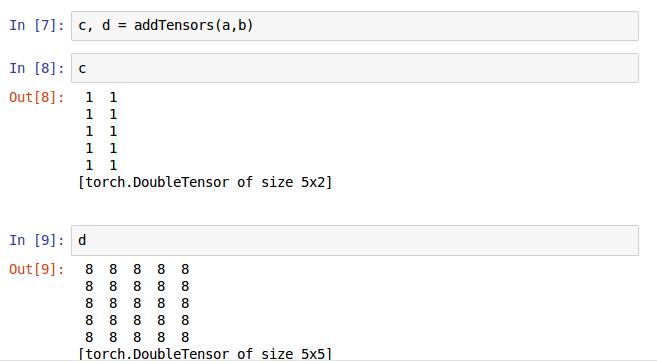Click the middle row of eights in Out[9]
This screenshot has height=362, width=657.
pyautogui.click(x=137, y=303)
